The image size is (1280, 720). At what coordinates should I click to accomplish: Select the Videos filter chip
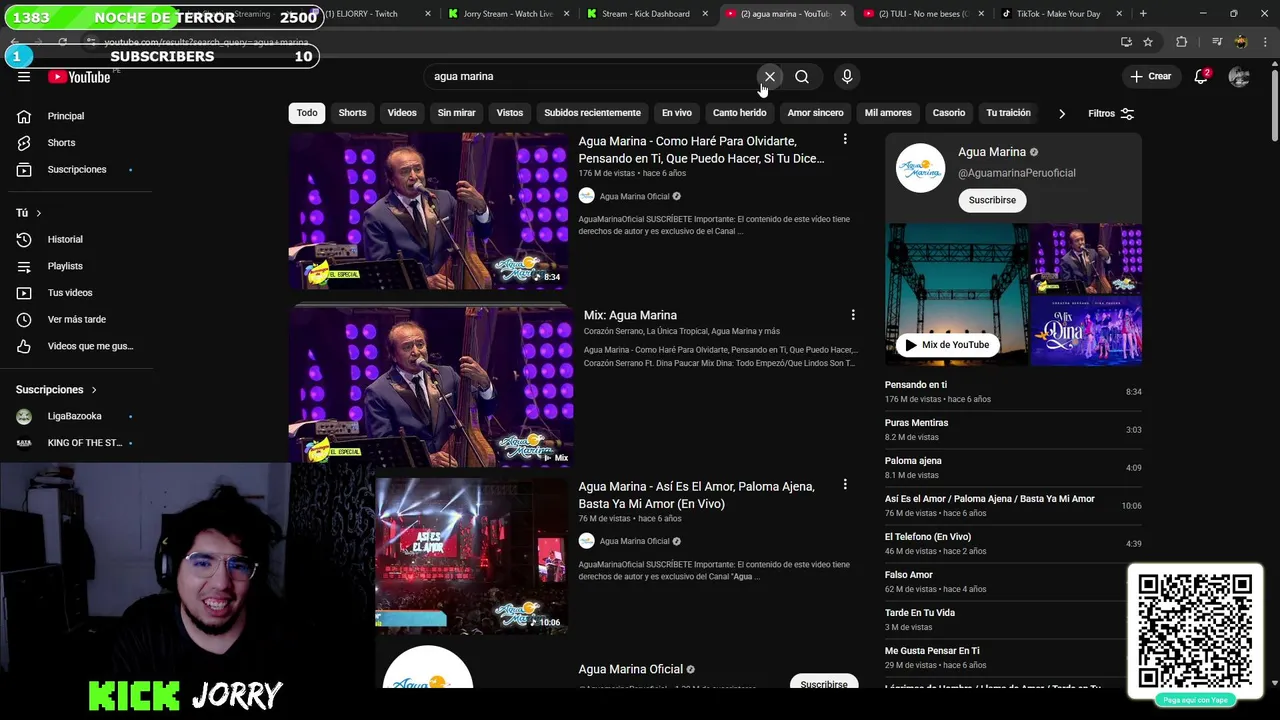(x=402, y=113)
